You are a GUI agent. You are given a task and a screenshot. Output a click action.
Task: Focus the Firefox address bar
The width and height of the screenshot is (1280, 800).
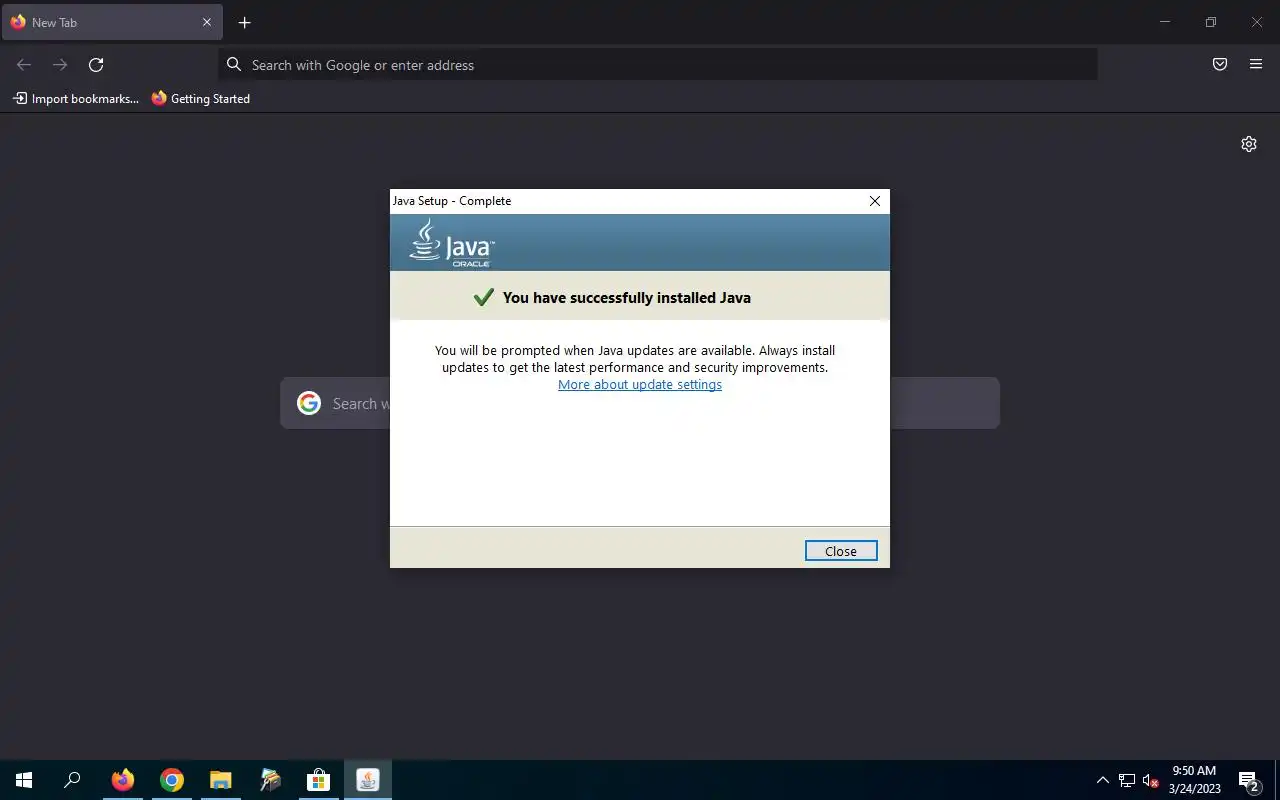[658, 65]
